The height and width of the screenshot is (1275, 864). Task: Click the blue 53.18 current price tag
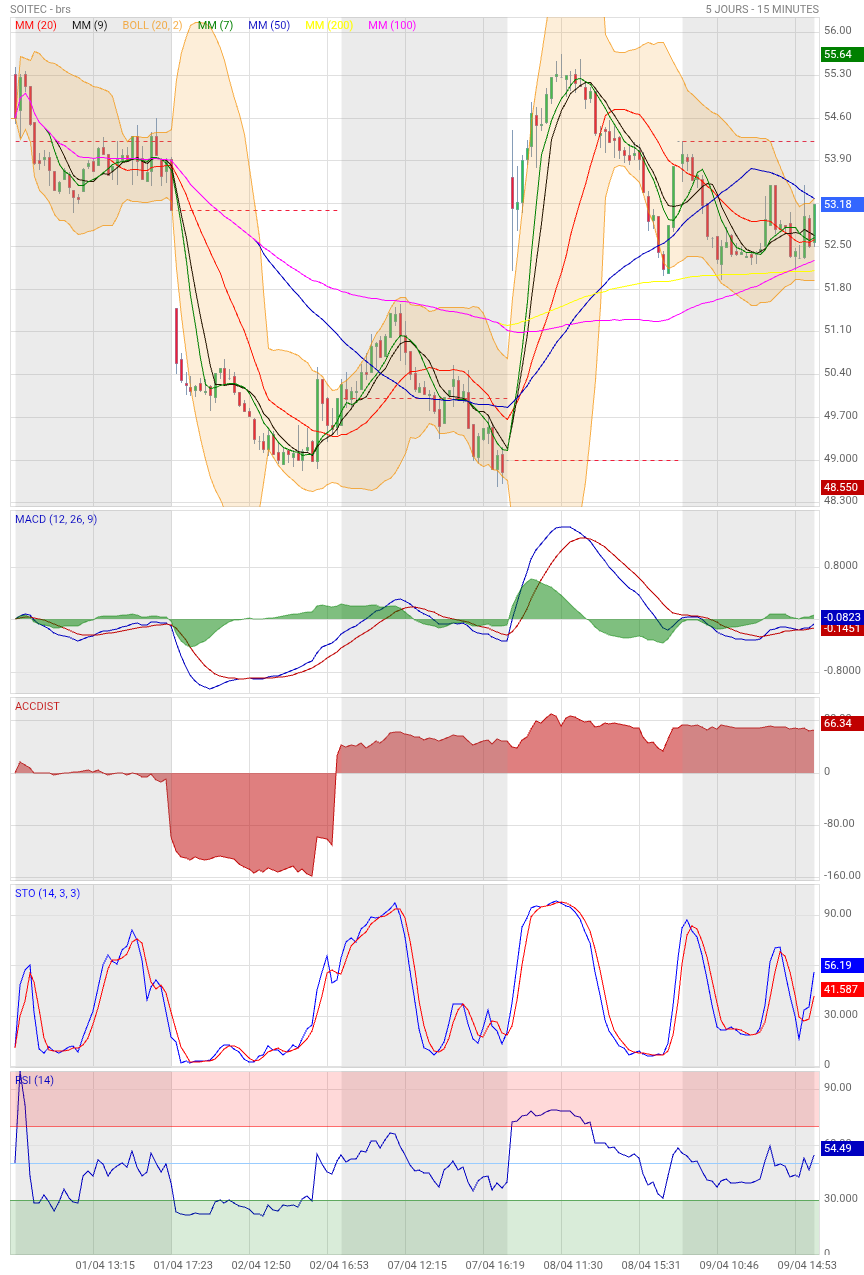842,204
